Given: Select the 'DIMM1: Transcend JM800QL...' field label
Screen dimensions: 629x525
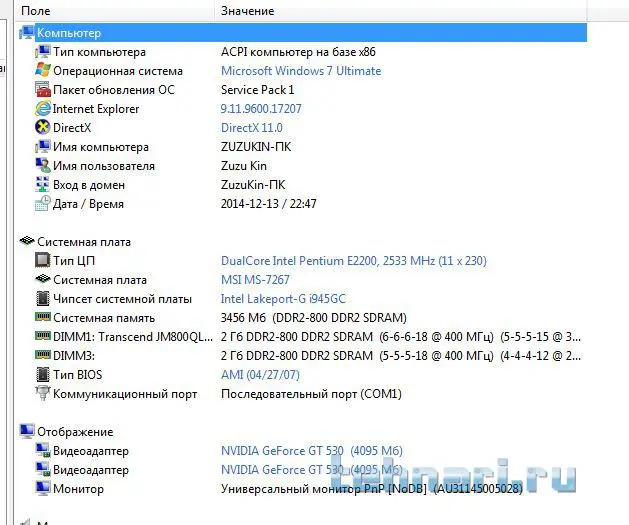Looking at the screenshot, I should [133, 337].
